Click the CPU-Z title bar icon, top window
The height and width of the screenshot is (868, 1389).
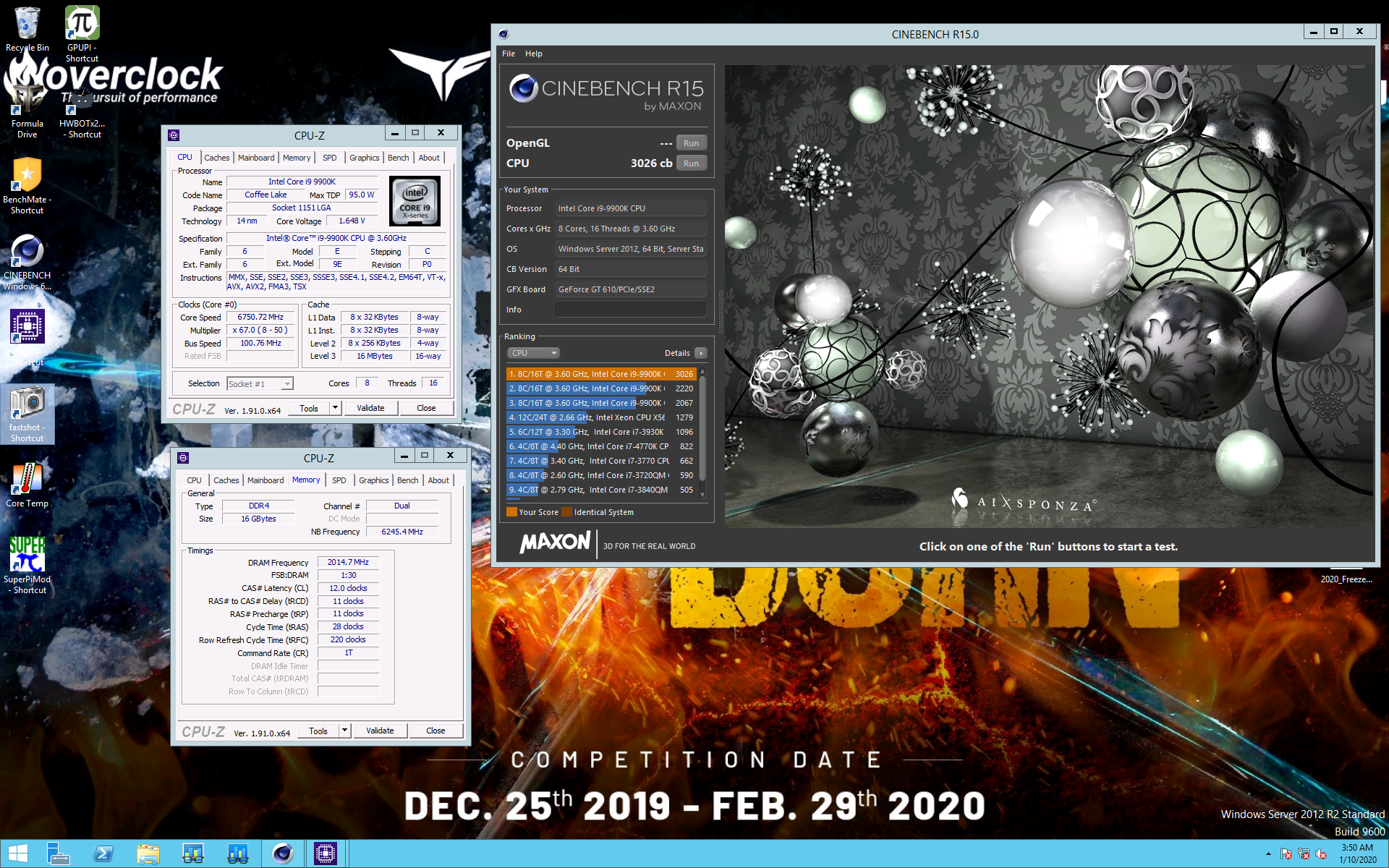point(174,135)
